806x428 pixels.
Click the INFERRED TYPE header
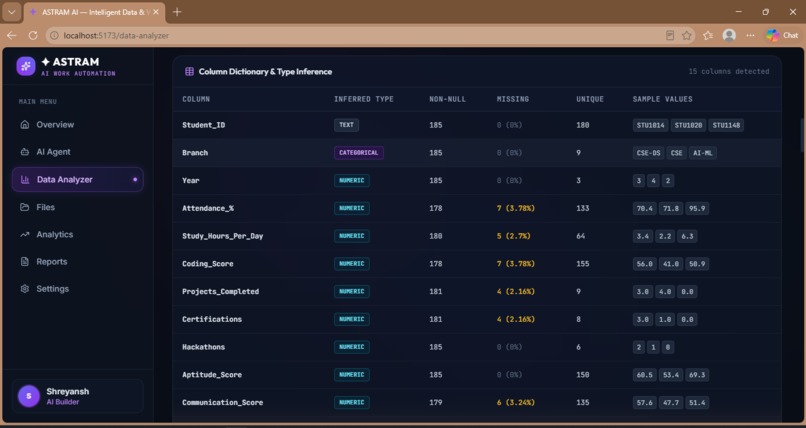tap(363, 99)
